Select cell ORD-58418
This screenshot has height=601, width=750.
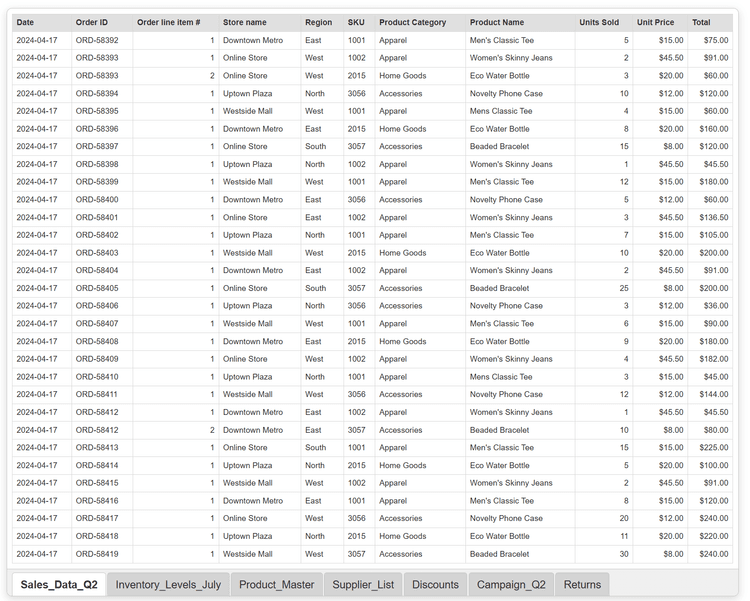(x=102, y=536)
